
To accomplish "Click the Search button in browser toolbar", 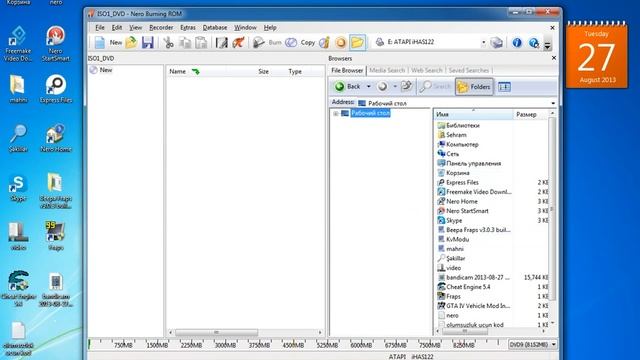I will coord(436,87).
